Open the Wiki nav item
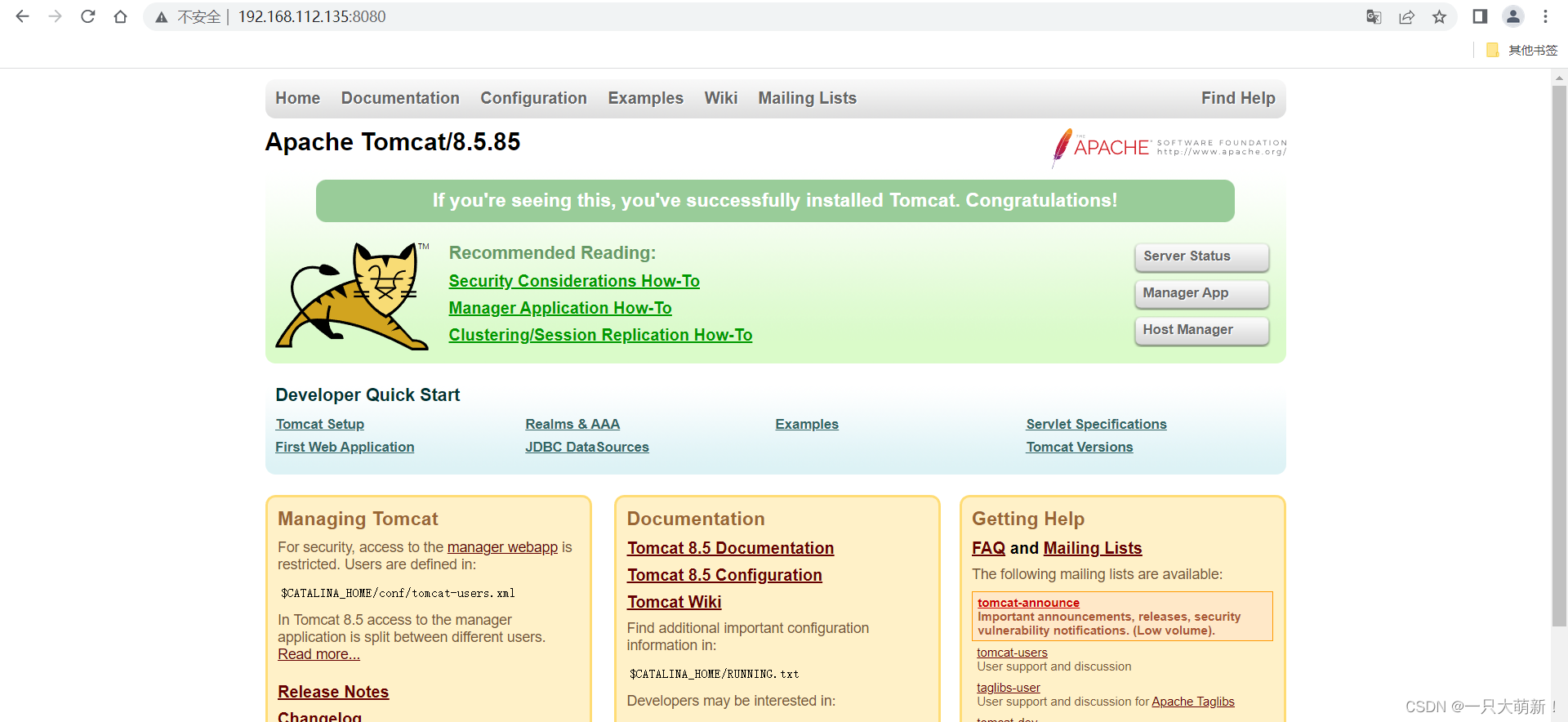Screen dimensions: 1568x722 pyautogui.click(x=721, y=98)
